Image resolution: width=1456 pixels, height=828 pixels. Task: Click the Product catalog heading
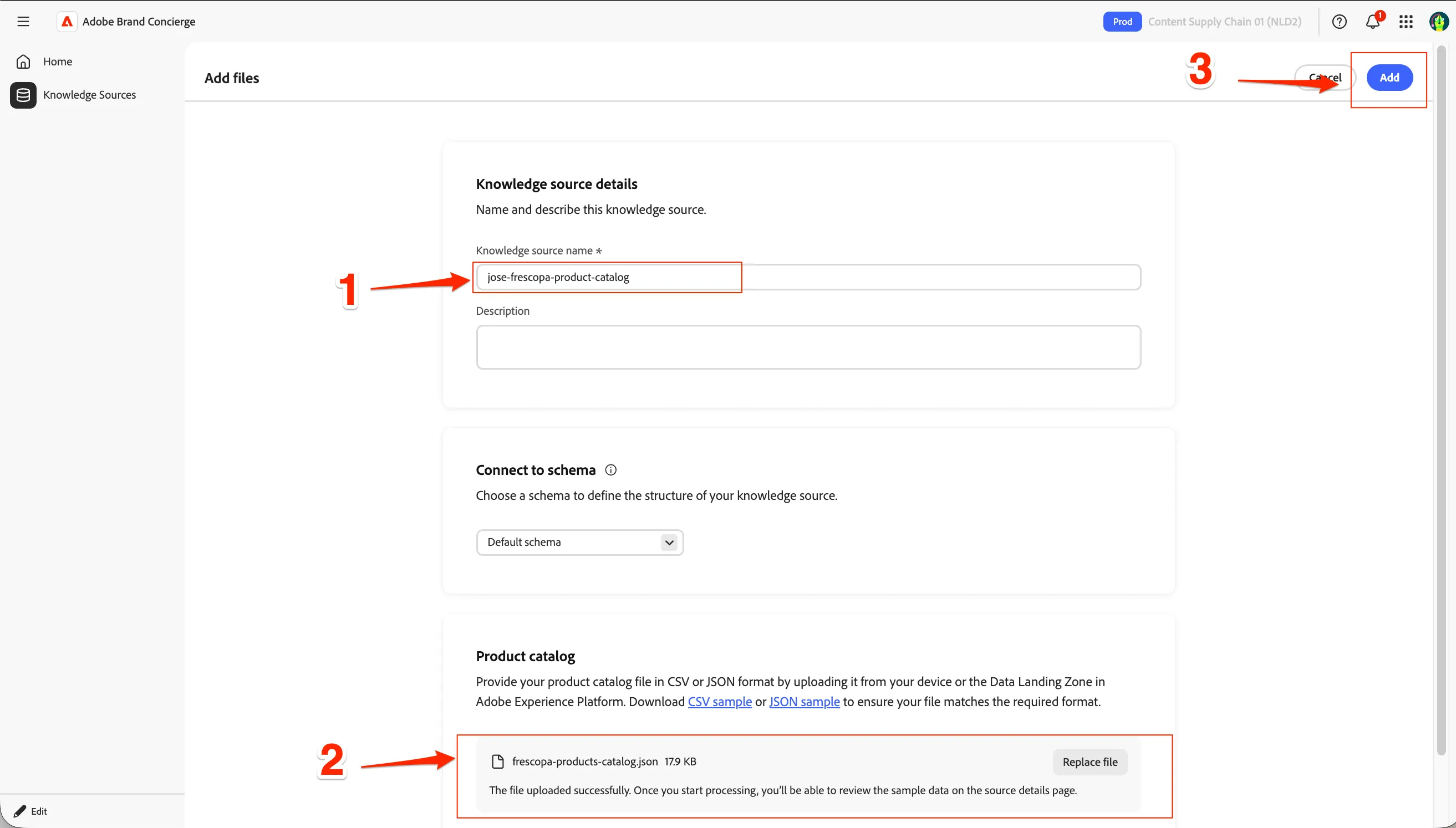coord(525,656)
